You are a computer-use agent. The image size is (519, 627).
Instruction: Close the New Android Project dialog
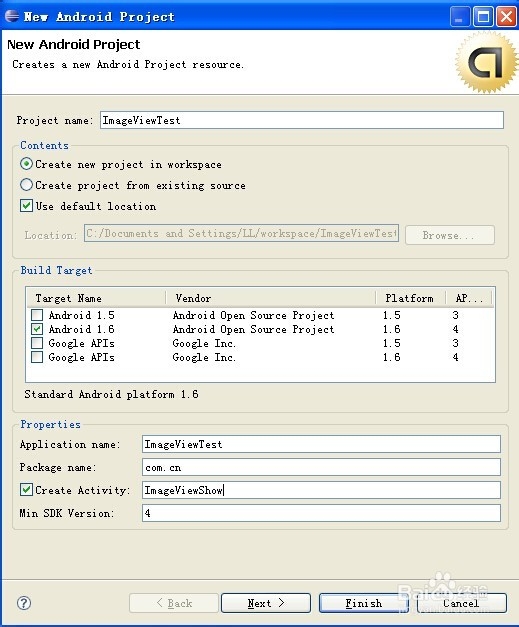click(506, 17)
